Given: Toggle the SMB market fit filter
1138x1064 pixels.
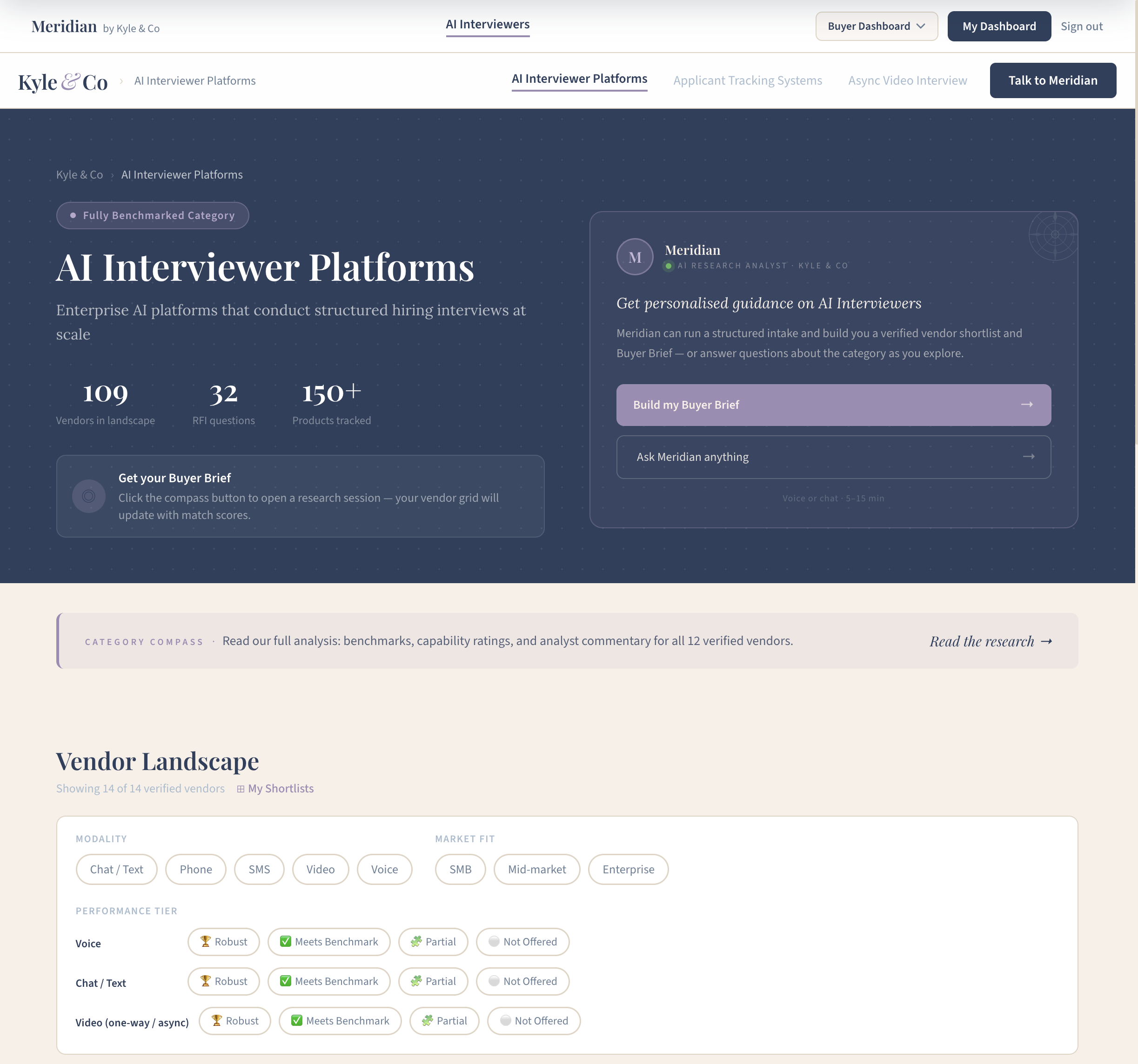Looking at the screenshot, I should pos(460,869).
